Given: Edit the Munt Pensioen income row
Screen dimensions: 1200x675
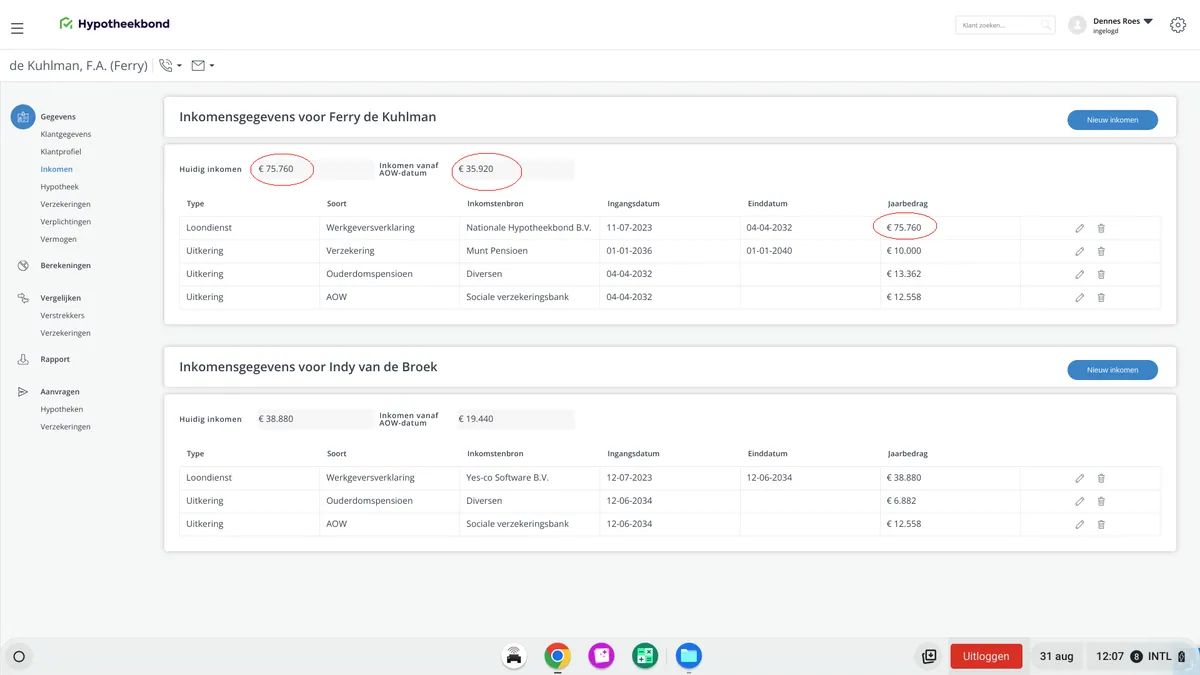Looking at the screenshot, I should coord(1080,251).
